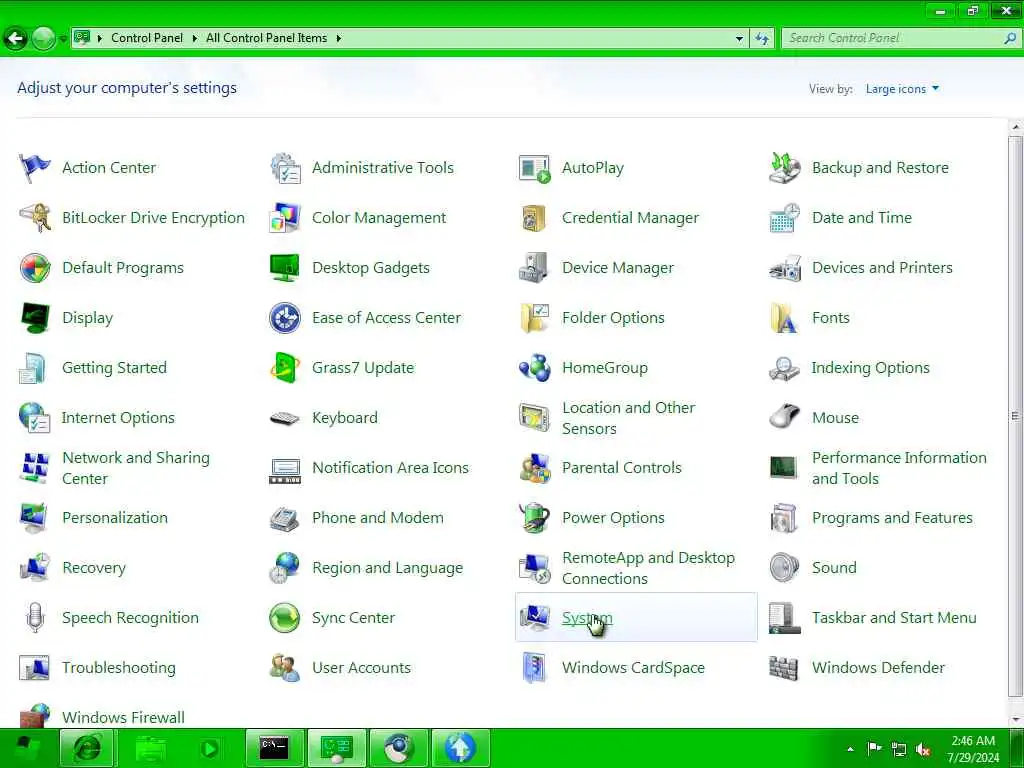
Task: Open recent pages dropdown next to Forward
Action: 63,39
